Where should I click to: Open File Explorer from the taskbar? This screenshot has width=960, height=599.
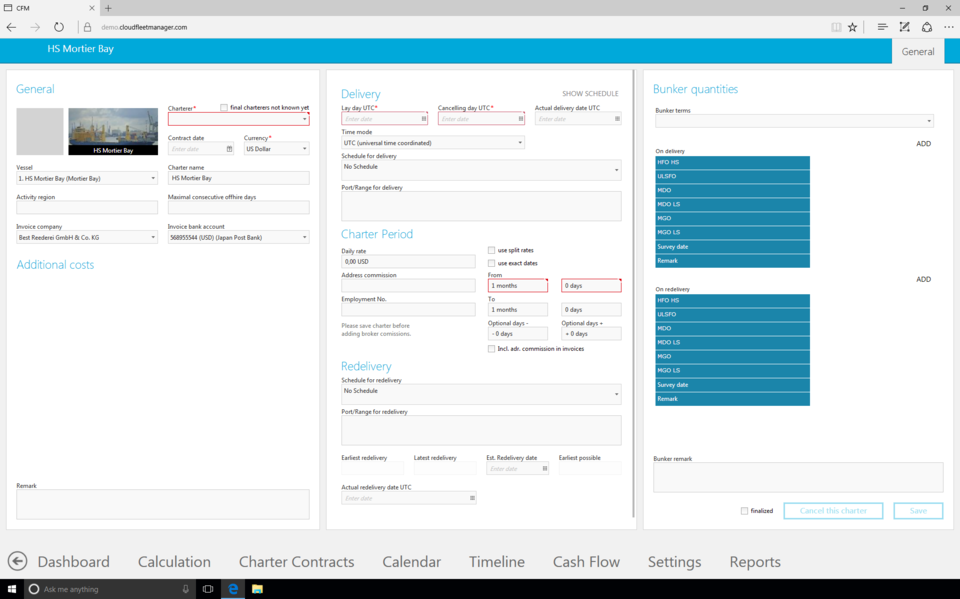257,589
